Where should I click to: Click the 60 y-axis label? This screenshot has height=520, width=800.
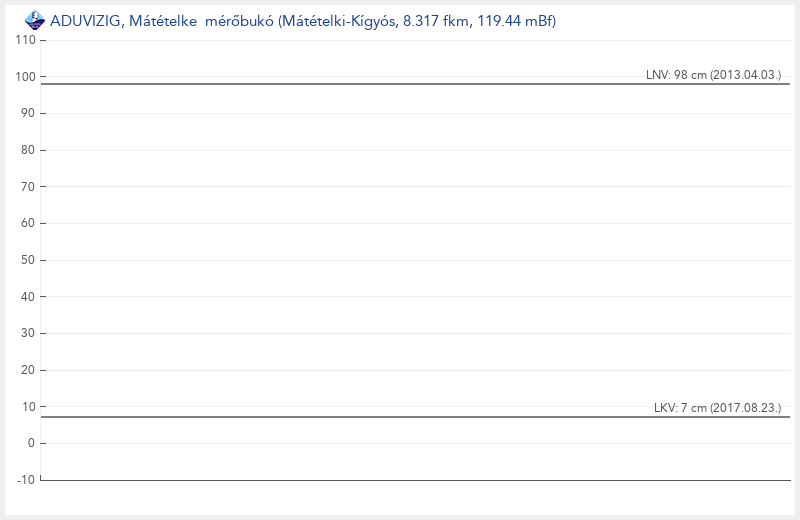pos(29,224)
